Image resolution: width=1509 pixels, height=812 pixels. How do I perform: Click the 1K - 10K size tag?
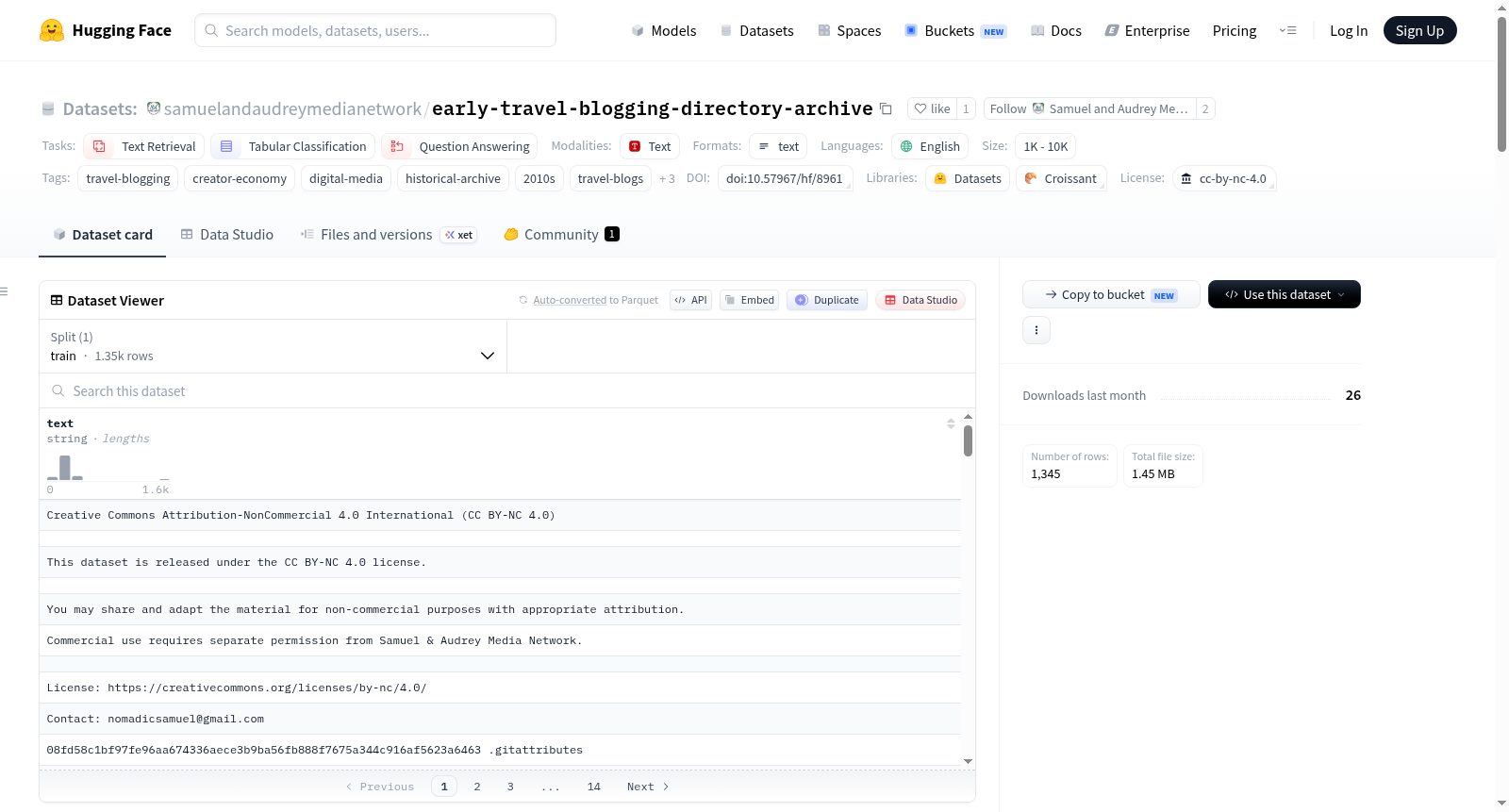coord(1046,146)
